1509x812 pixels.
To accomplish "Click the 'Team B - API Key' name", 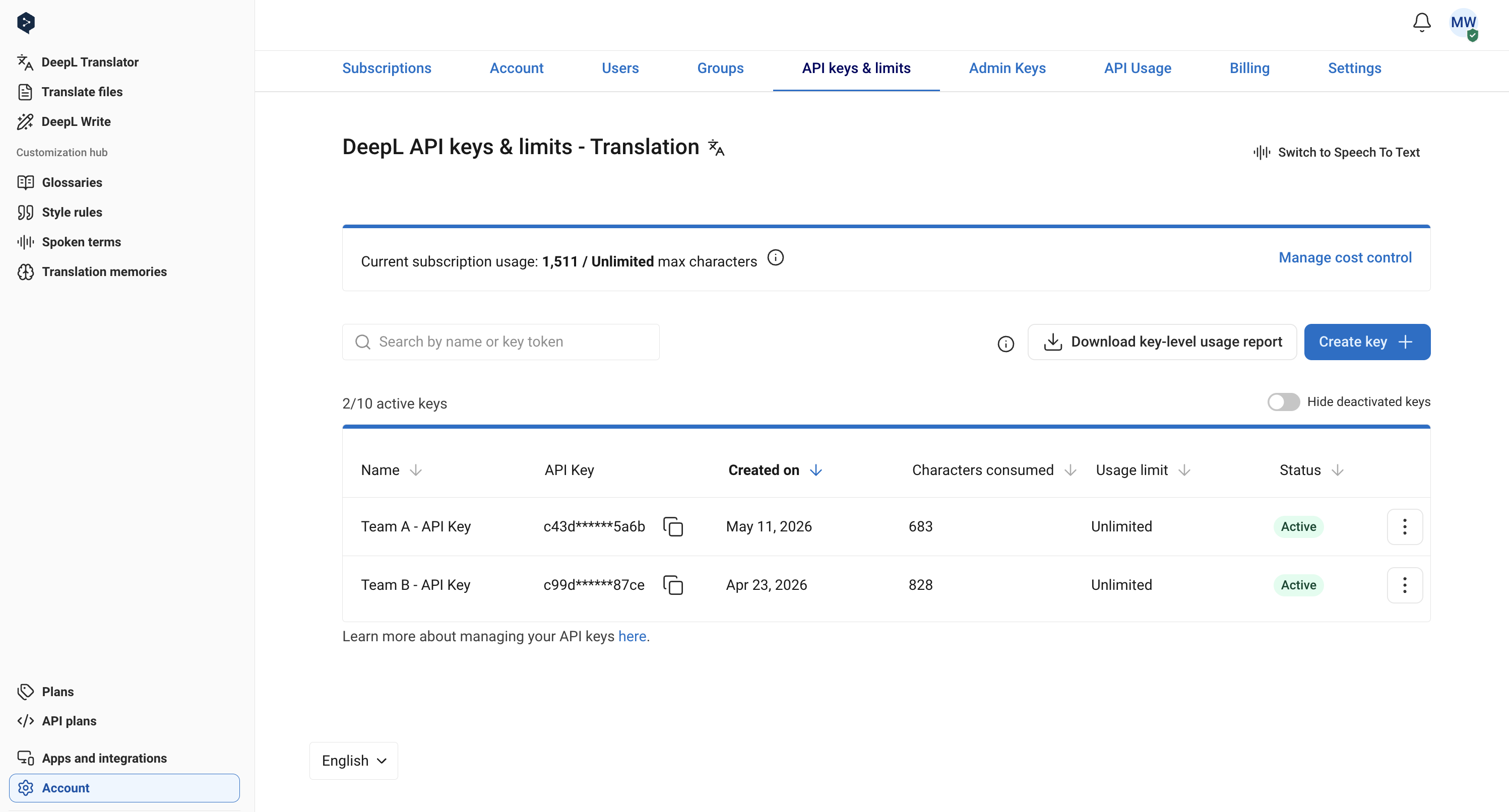I will point(416,585).
